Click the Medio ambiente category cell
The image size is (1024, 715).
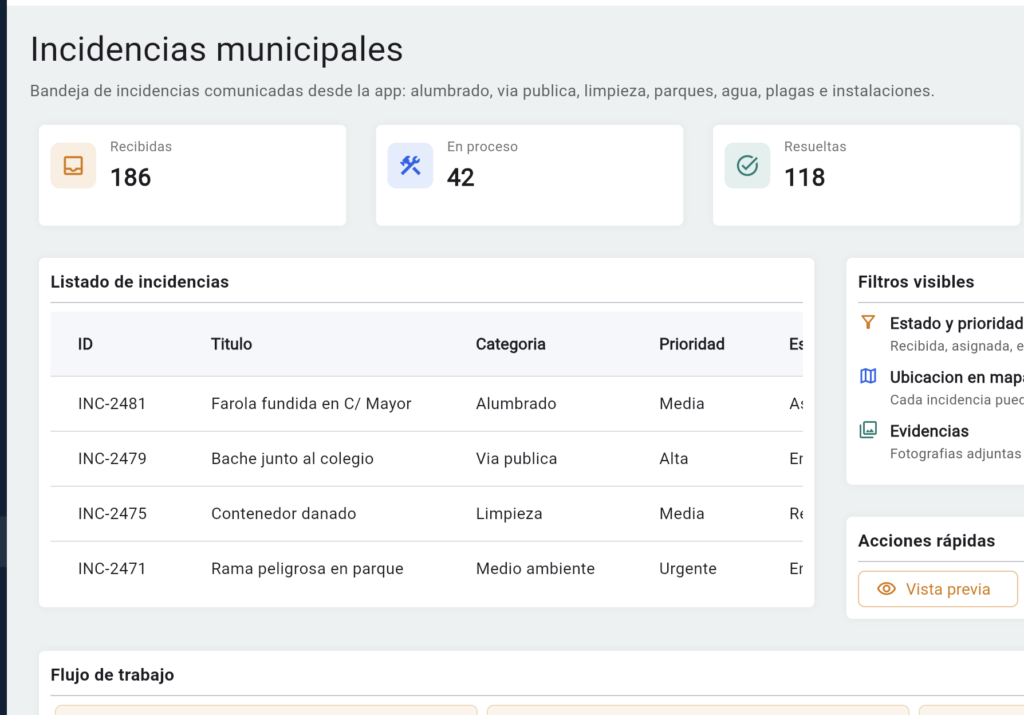pos(535,569)
